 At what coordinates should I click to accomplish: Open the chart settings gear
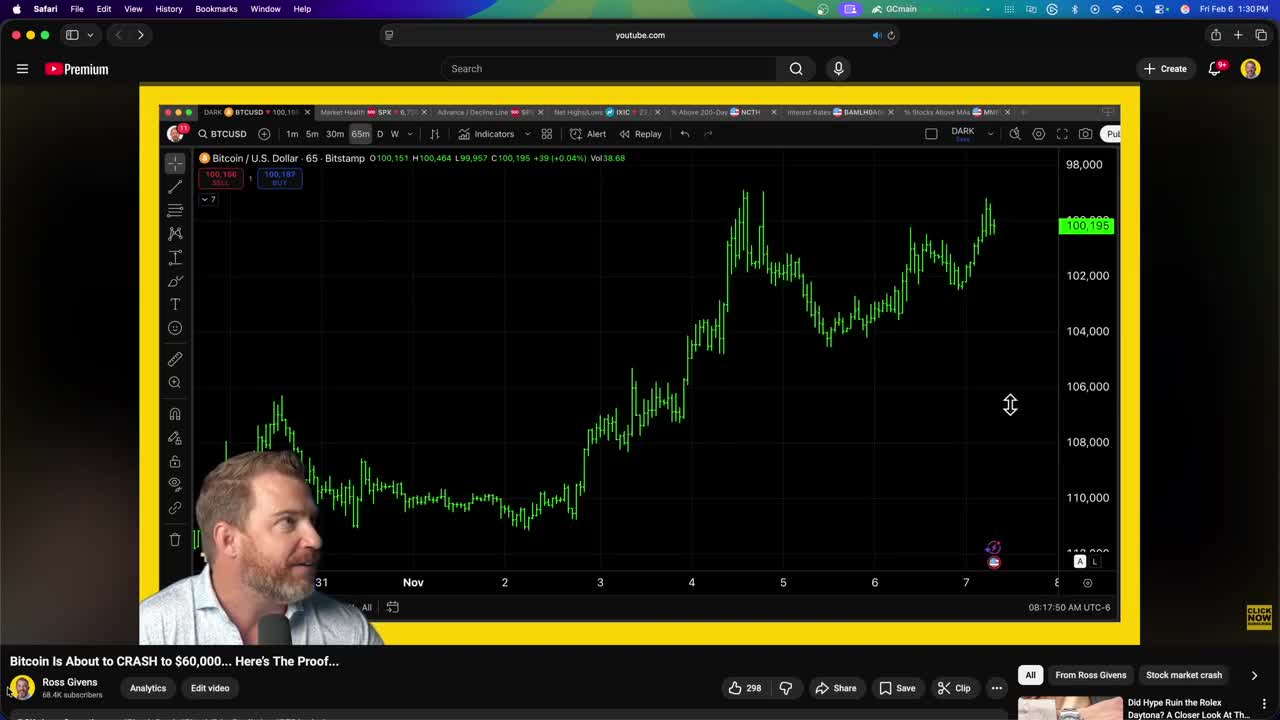1038,133
